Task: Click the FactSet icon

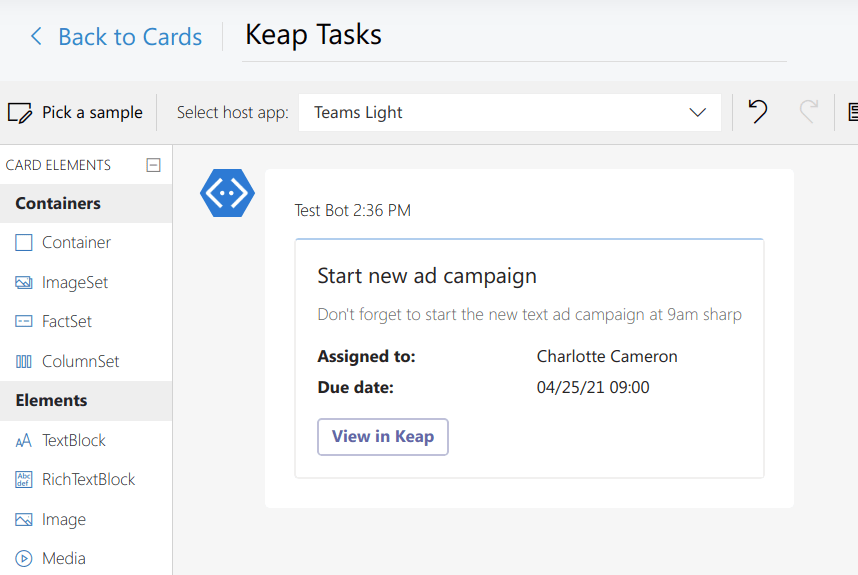Action: [x=24, y=321]
